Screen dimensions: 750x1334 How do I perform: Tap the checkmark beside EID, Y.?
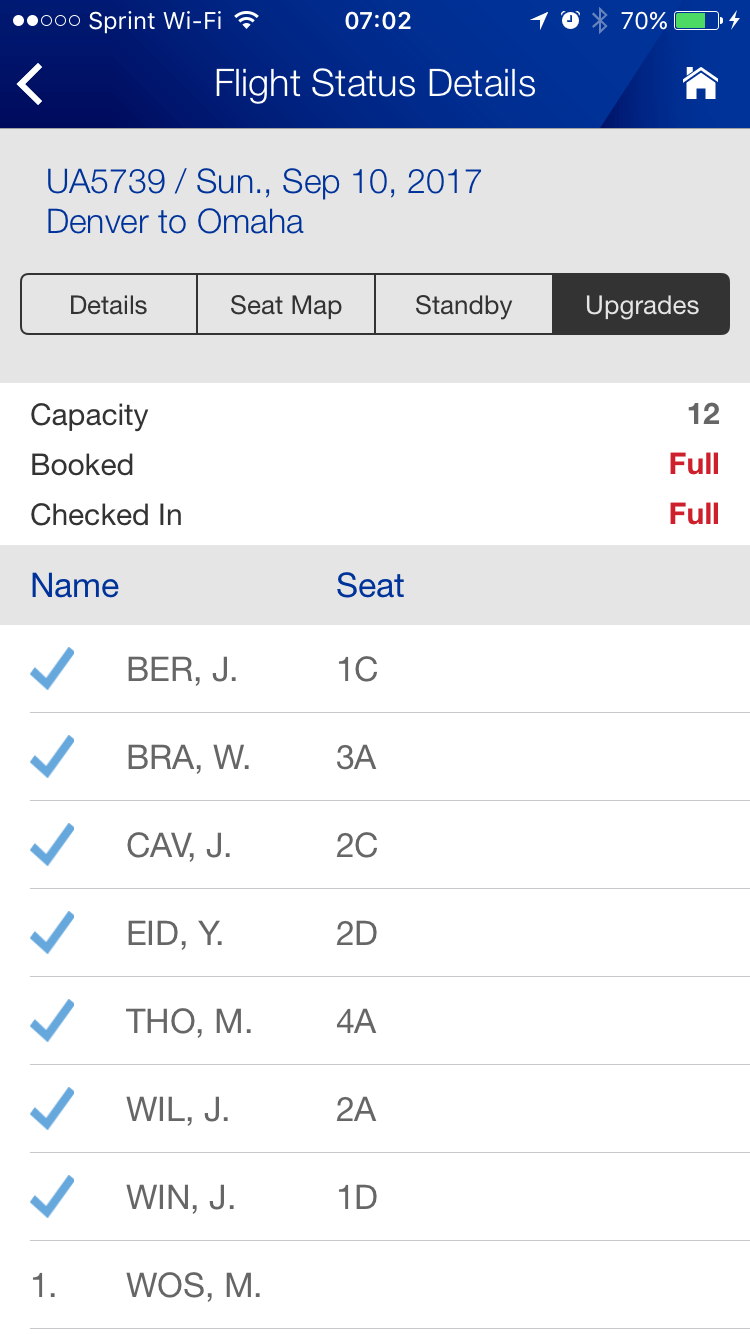coord(52,933)
